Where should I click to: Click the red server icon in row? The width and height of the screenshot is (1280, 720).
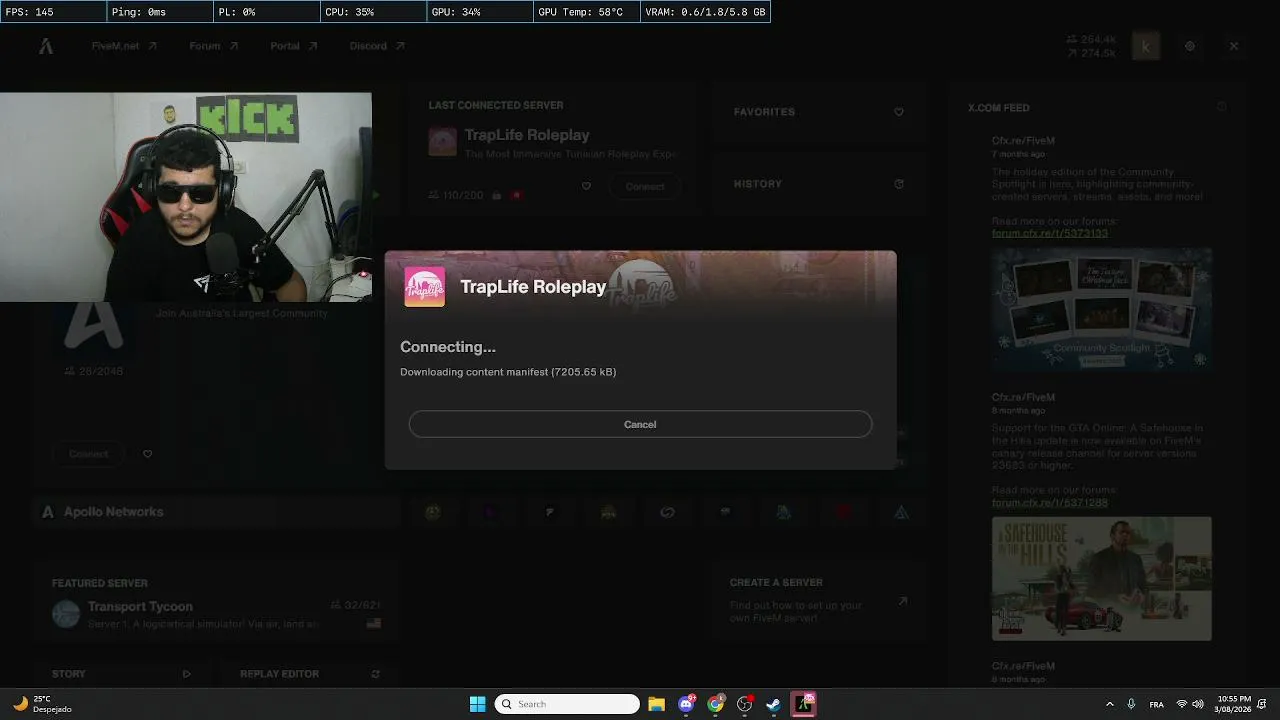[843, 512]
